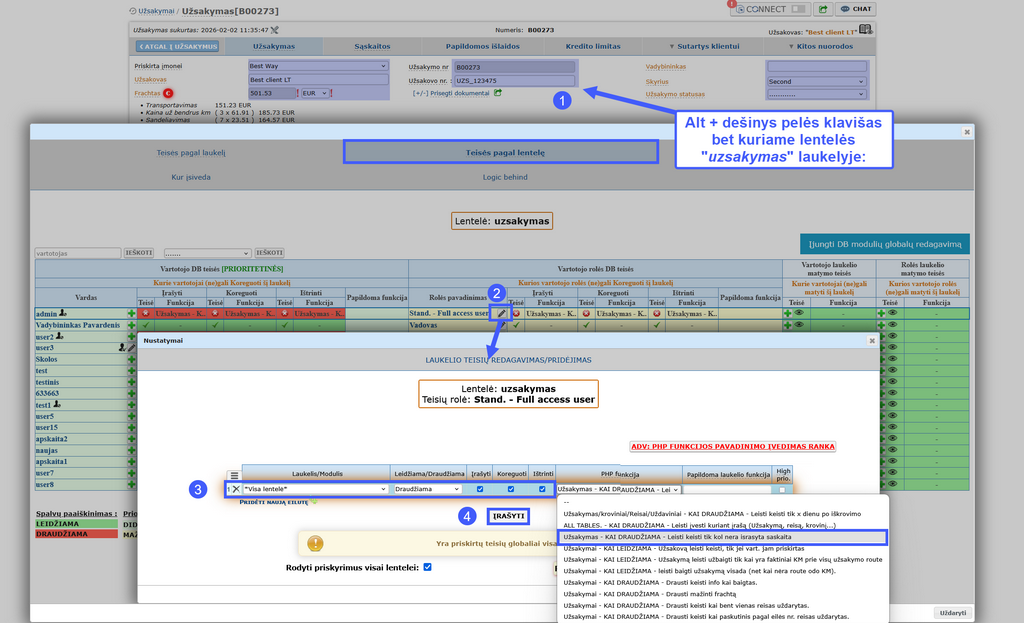Screen dimensions: 1024x623
Task: Click Įjungti DB modulių globalų redagavimą button
Action: pos(885,244)
